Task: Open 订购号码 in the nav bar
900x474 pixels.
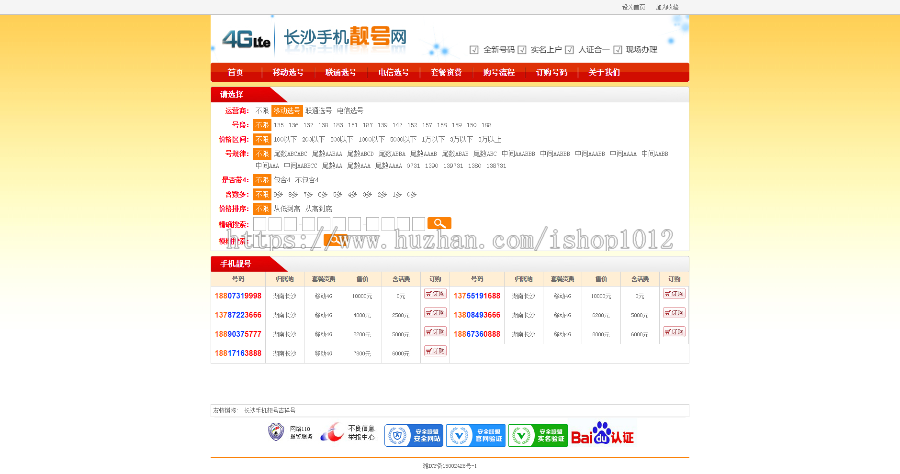Action: pos(552,72)
